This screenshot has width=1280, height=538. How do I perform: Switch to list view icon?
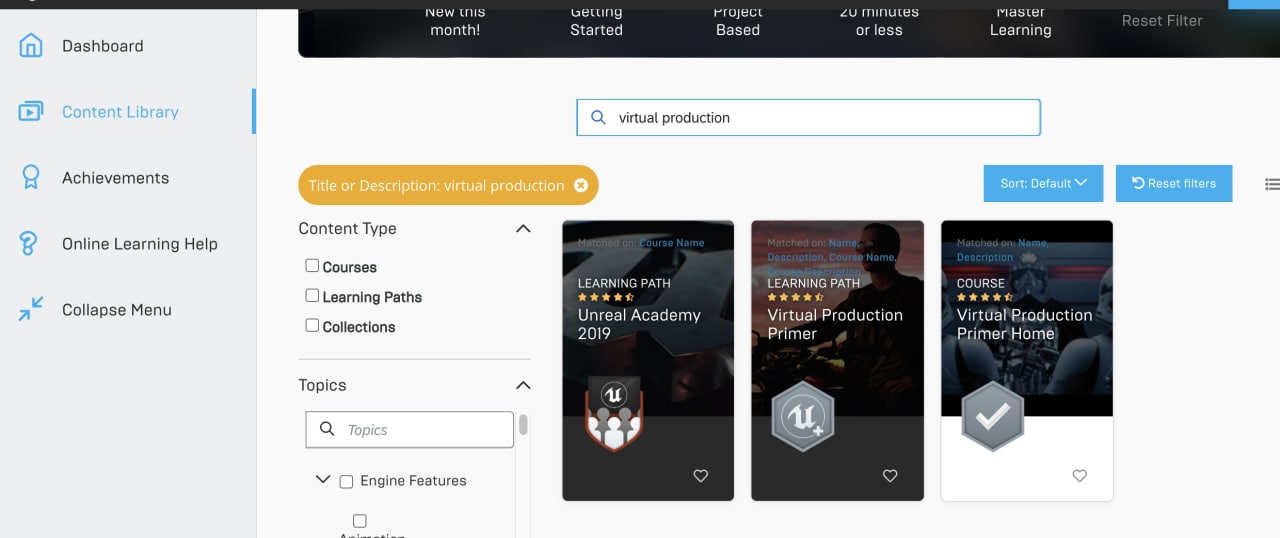coord(1272,184)
